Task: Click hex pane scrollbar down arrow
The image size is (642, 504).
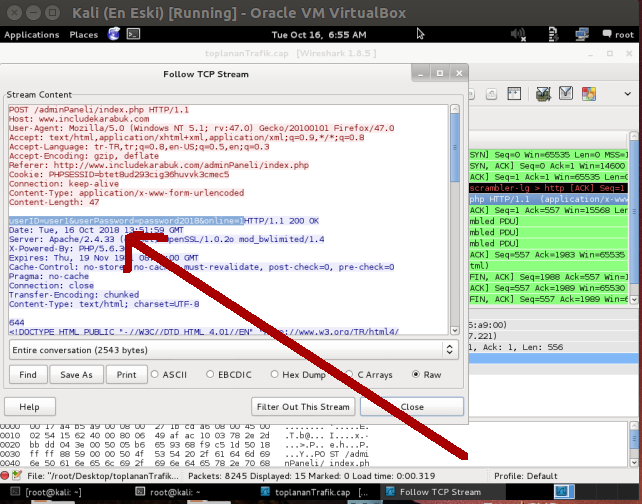Action: tap(634, 463)
